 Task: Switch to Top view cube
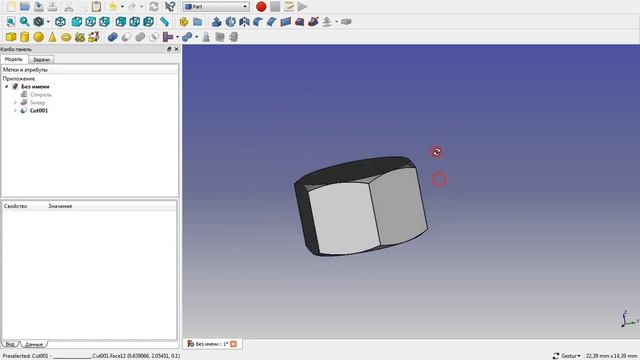tap(91, 22)
